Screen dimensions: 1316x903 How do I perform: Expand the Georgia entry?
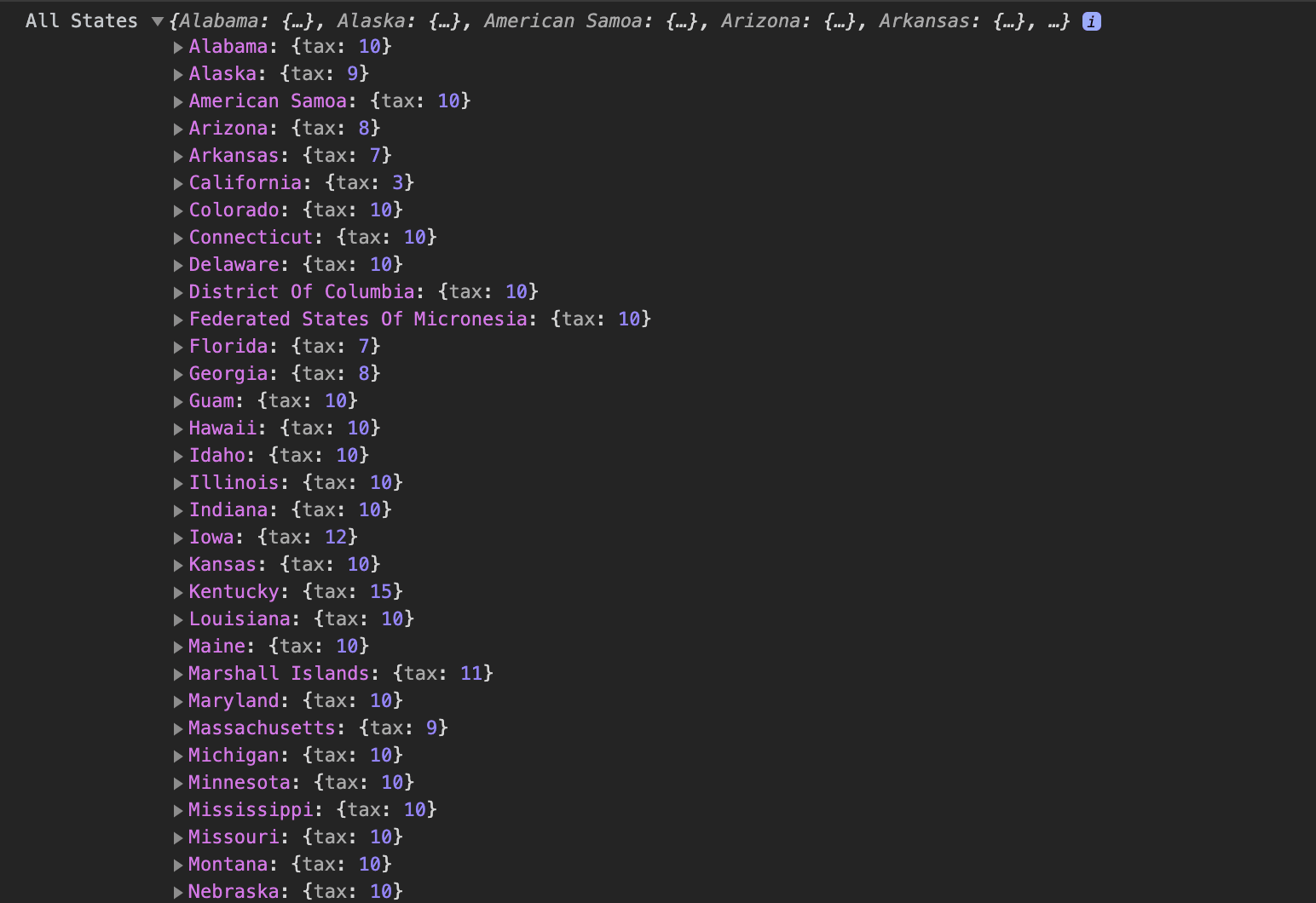tap(178, 375)
